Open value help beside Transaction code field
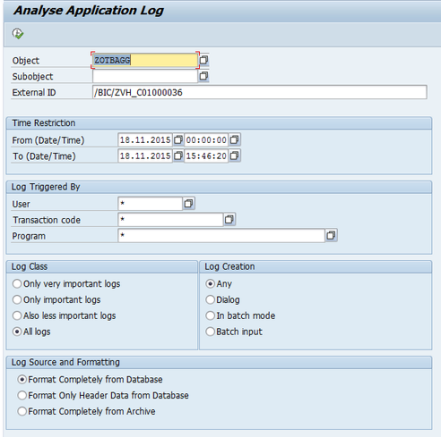 [x=229, y=219]
